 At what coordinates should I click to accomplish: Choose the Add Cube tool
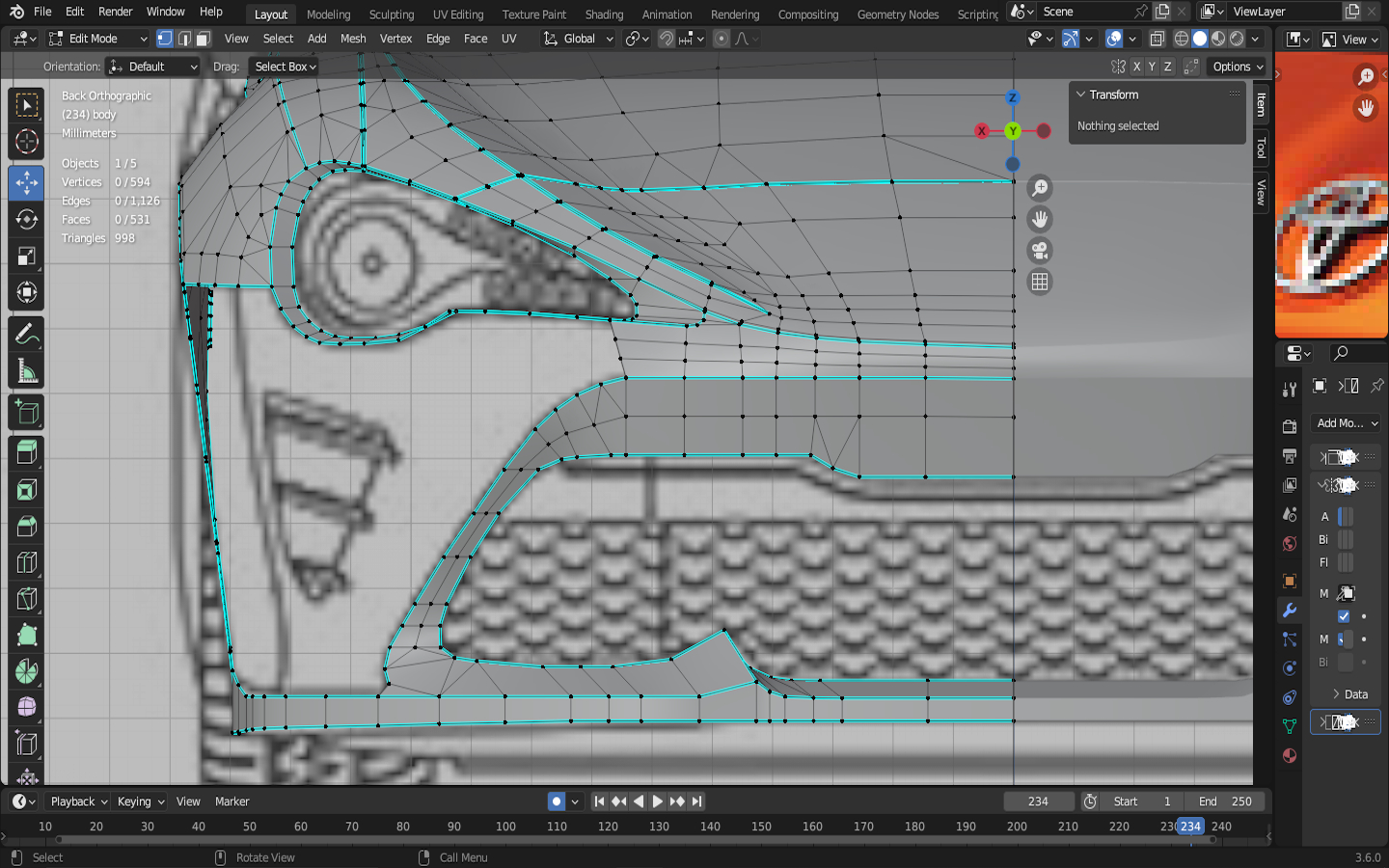[27, 413]
